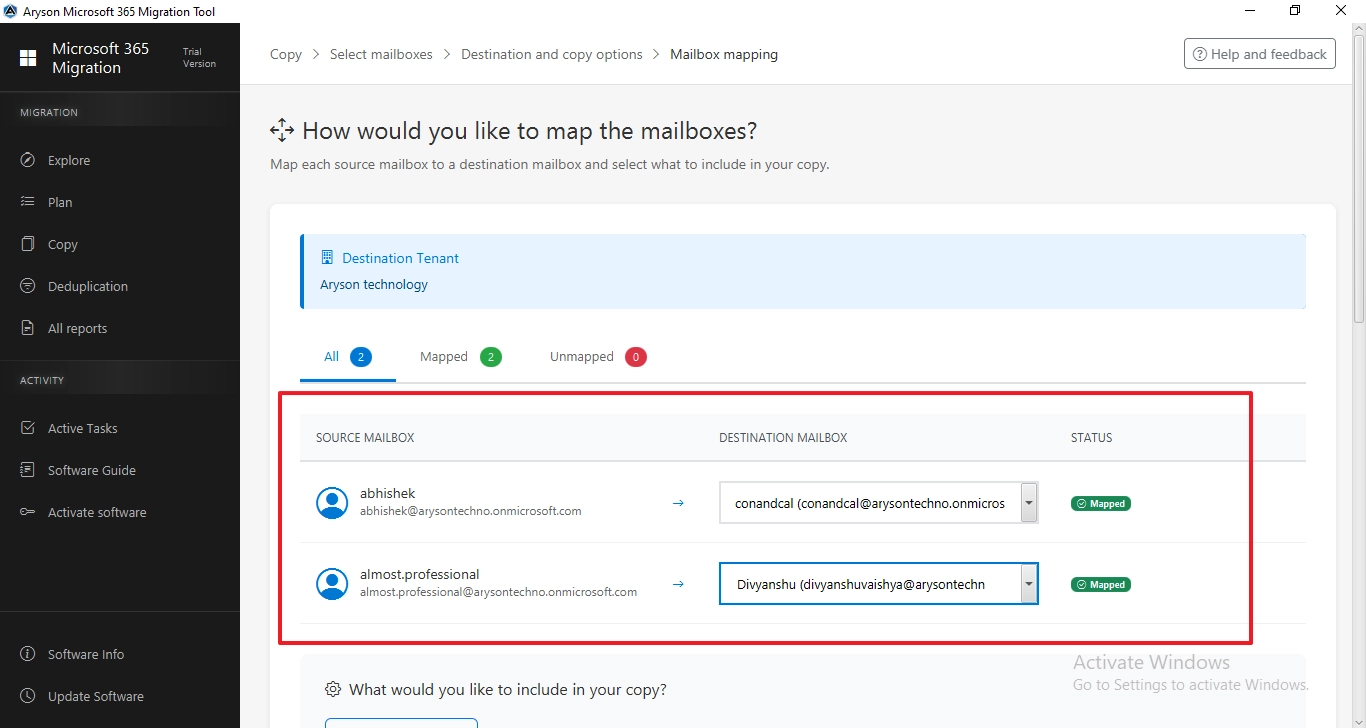Click the Mailbox mapping breadcrumb

[x=724, y=54]
